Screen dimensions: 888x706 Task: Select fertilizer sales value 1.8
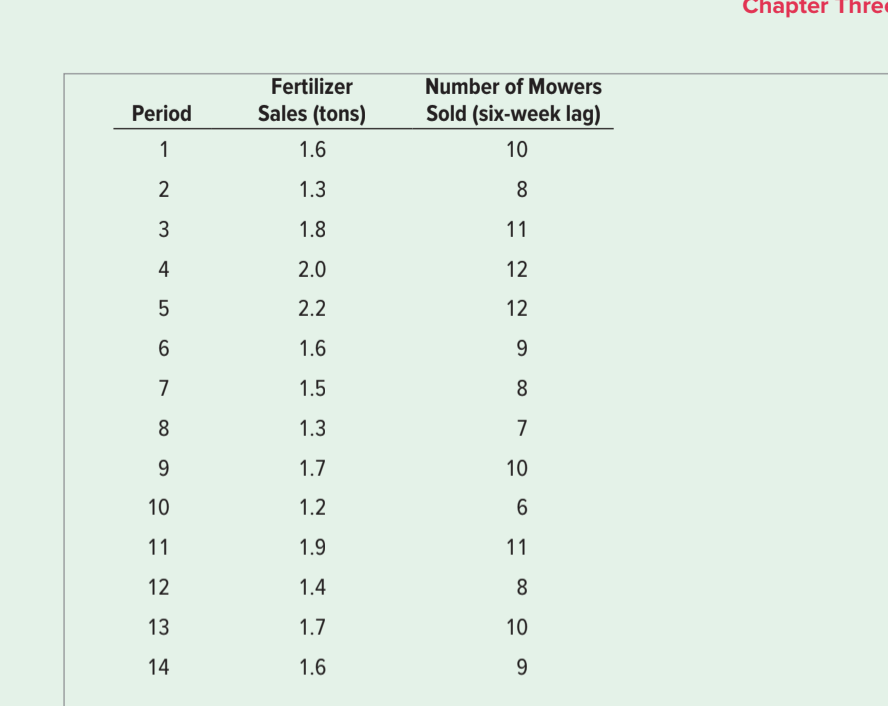(x=312, y=230)
